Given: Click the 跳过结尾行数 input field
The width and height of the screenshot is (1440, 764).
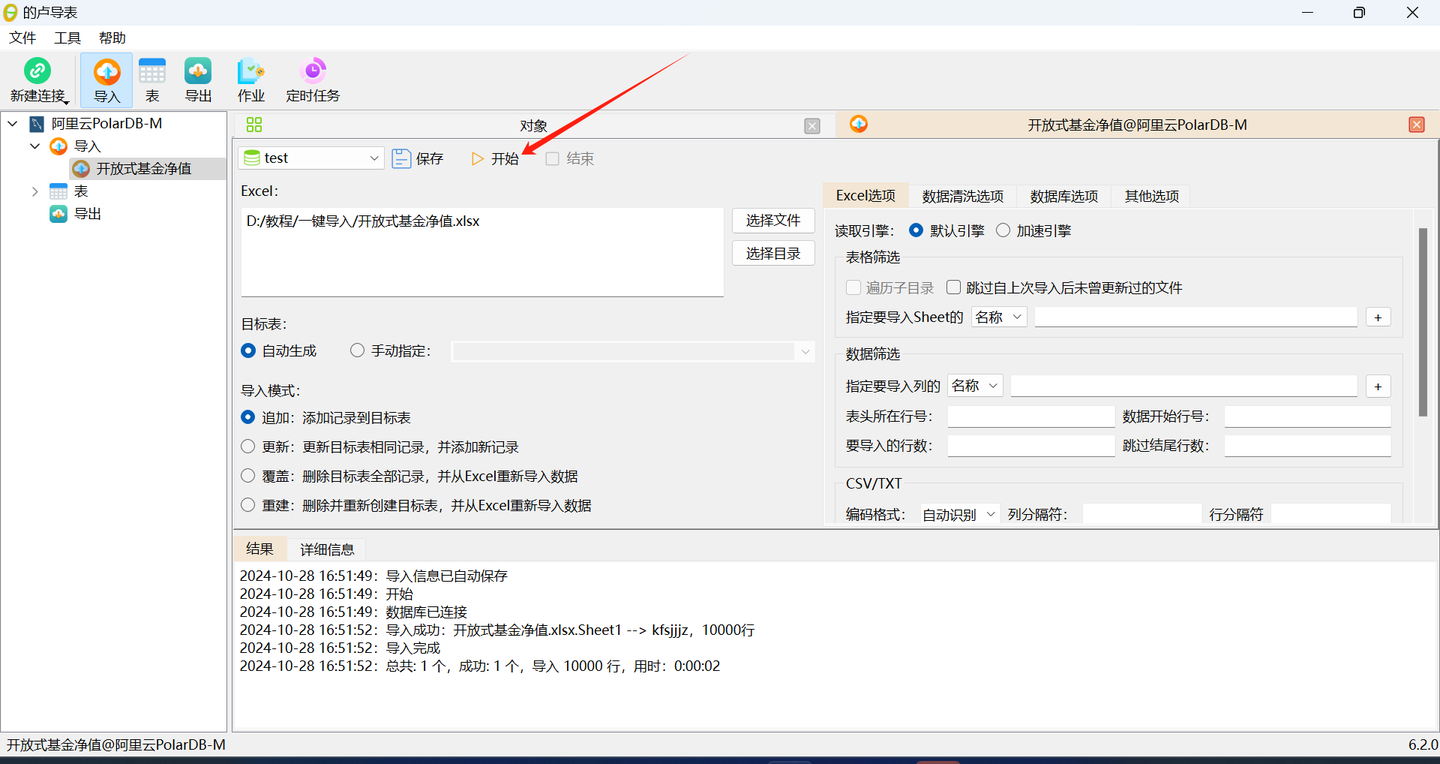Looking at the screenshot, I should click(x=1308, y=446).
